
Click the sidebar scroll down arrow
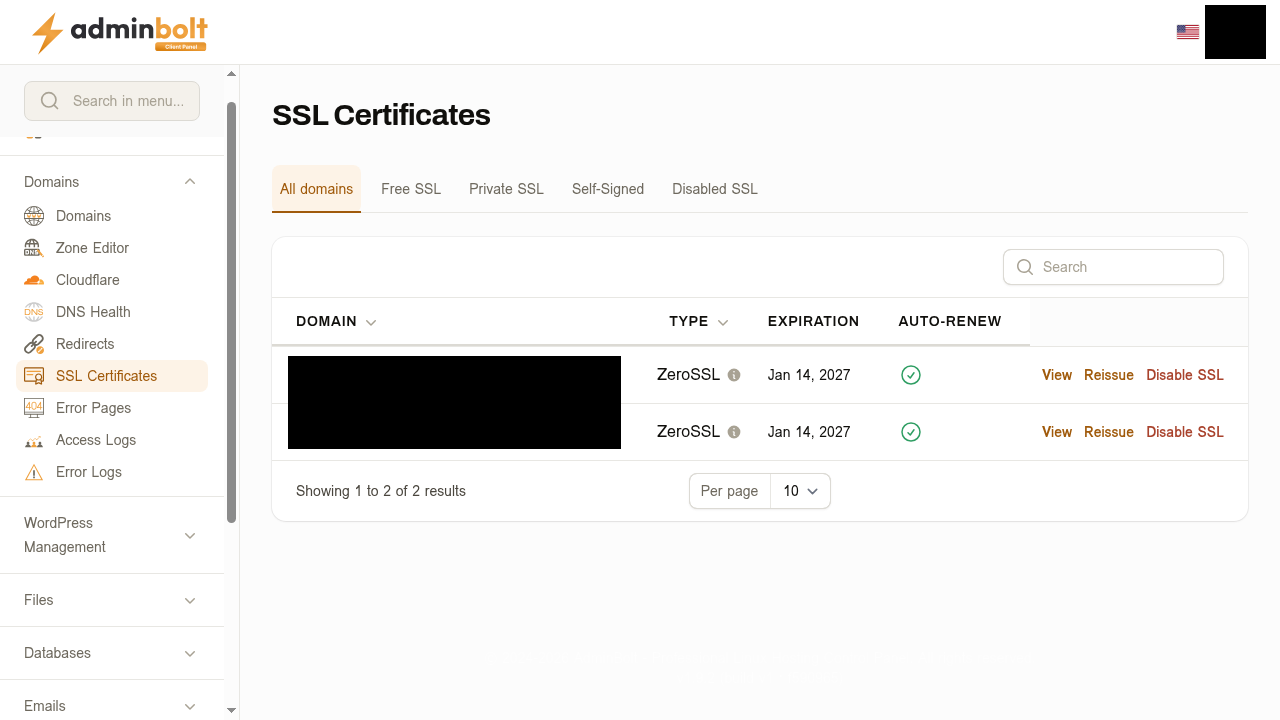click(232, 710)
